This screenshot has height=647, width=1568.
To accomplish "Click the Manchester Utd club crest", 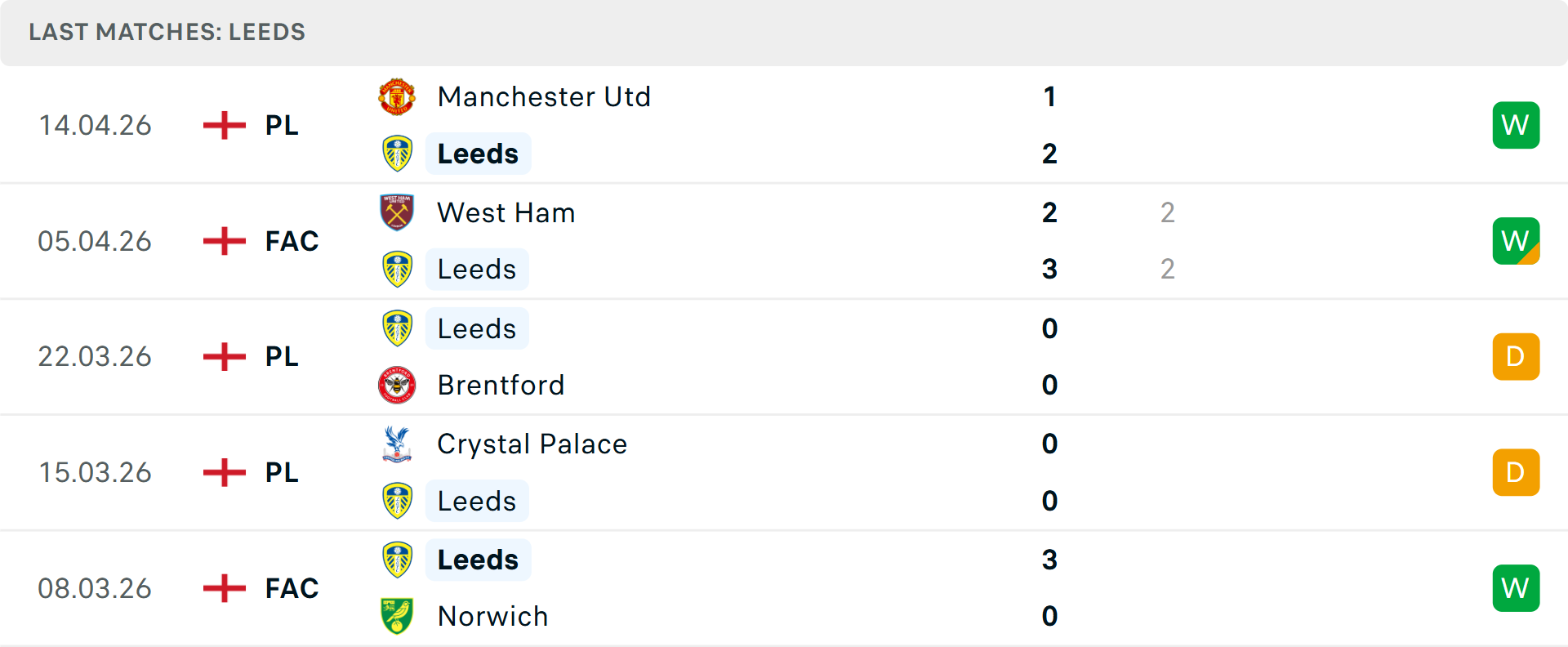I will click(397, 97).
